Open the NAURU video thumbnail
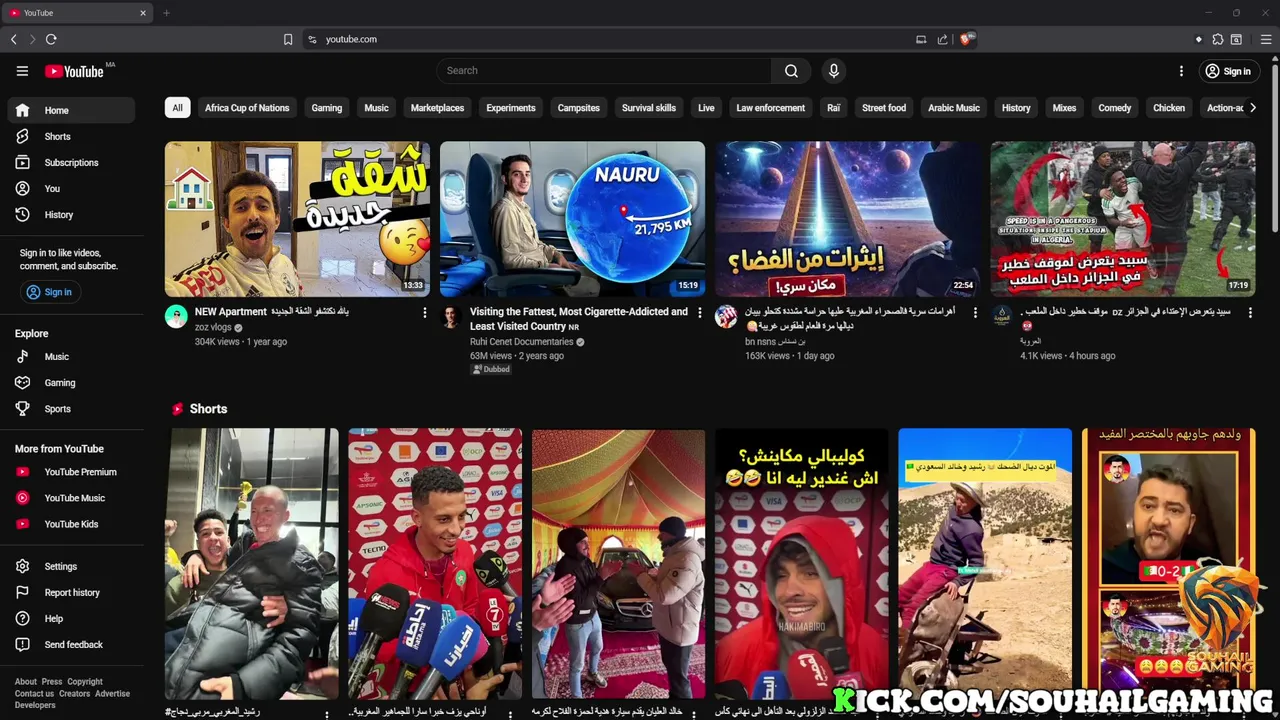Image resolution: width=1280 pixels, height=720 pixels. (572, 219)
